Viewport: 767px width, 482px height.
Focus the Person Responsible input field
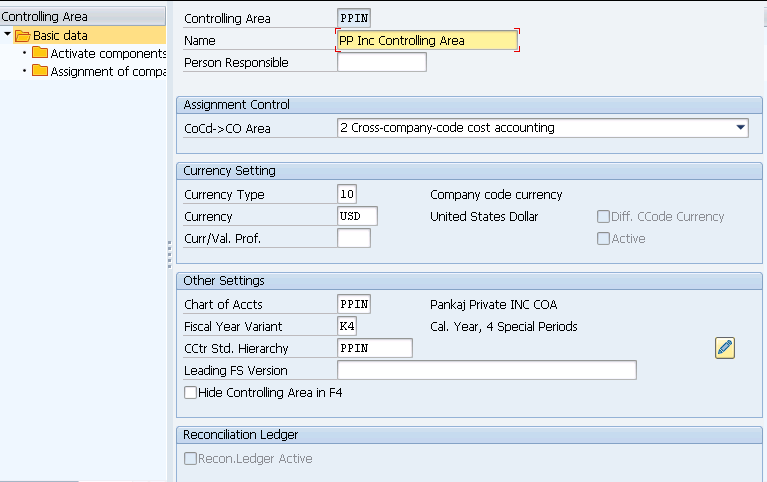(x=382, y=63)
